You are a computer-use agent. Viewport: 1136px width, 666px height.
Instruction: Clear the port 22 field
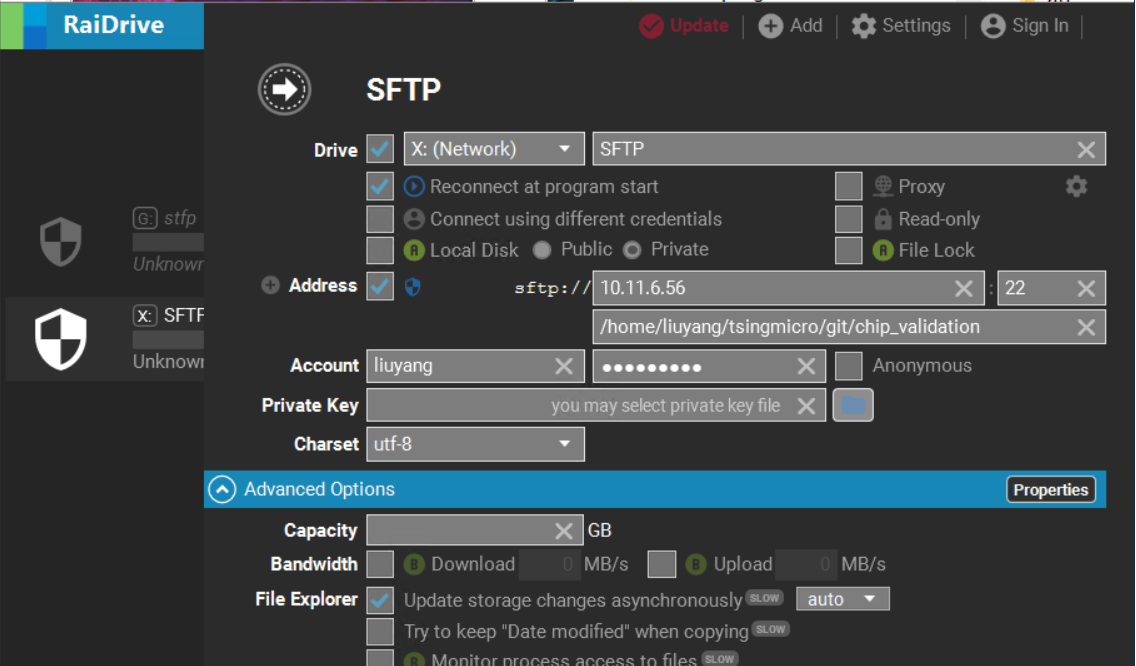(1085, 288)
